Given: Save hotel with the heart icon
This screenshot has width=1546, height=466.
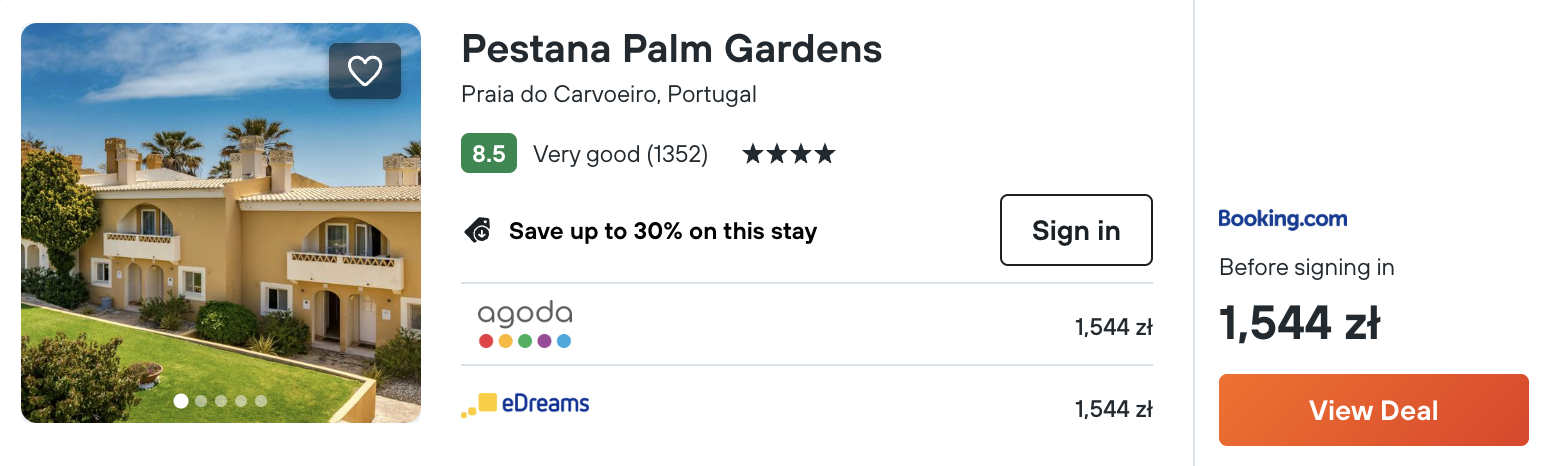Looking at the screenshot, I should pyautogui.click(x=365, y=71).
